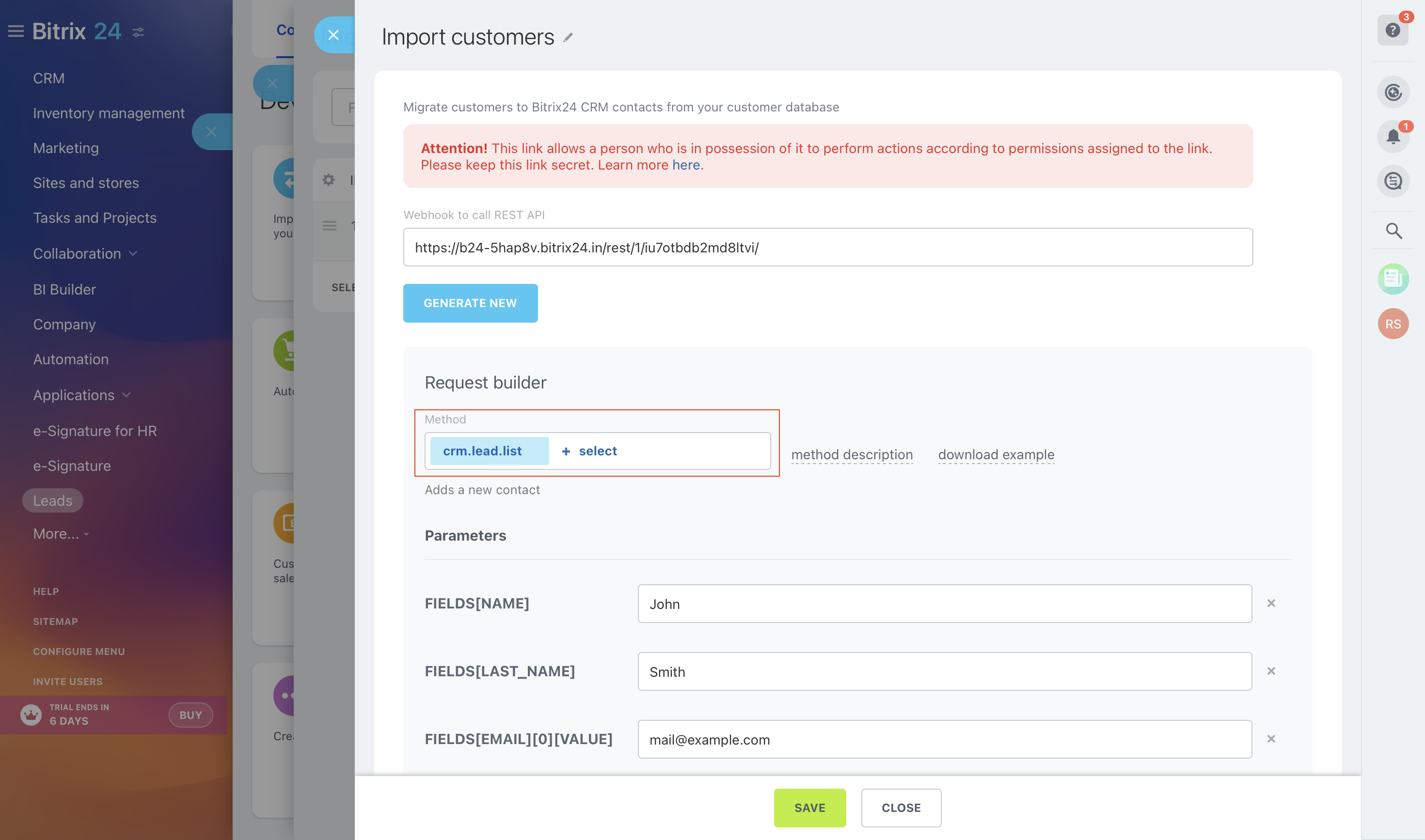1425x840 pixels.
Task: Click the FIELDS[NAME] input with John
Action: tap(945, 604)
